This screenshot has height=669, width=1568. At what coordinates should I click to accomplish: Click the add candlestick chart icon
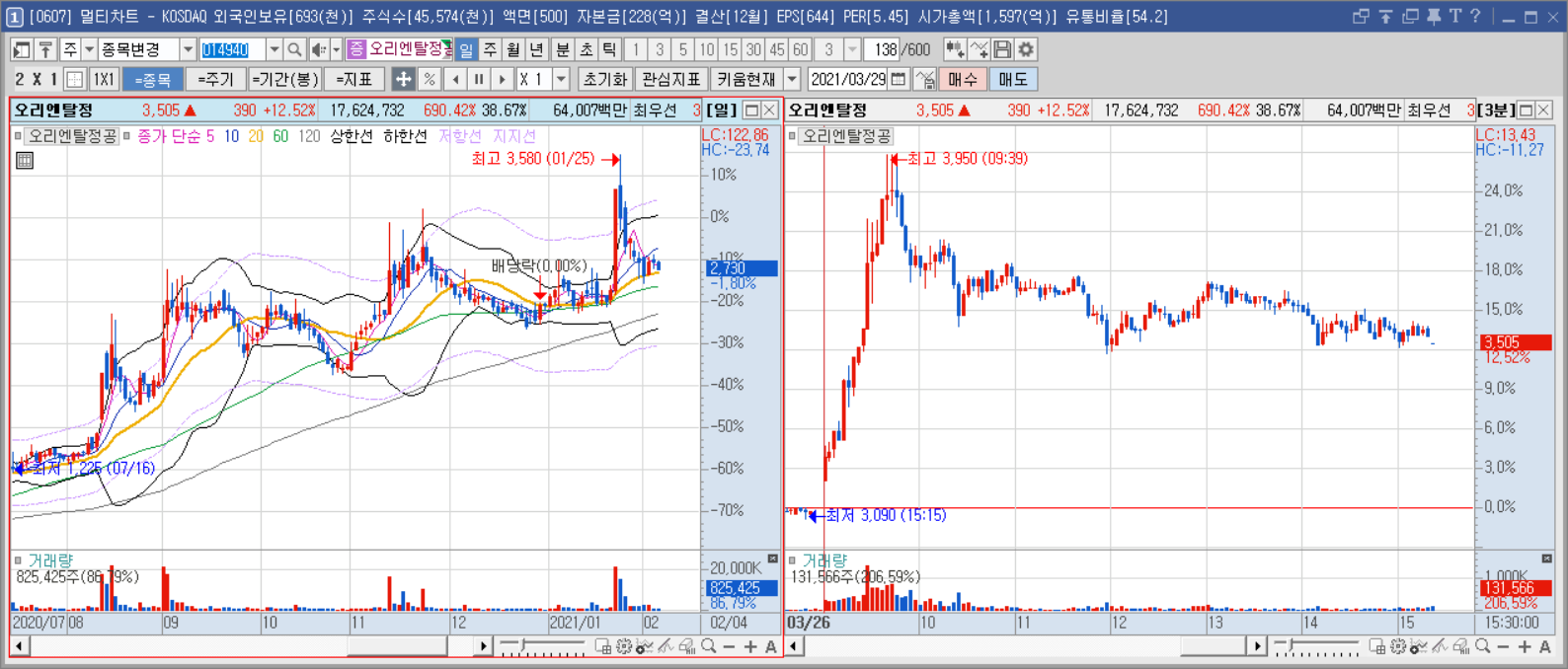(955, 49)
